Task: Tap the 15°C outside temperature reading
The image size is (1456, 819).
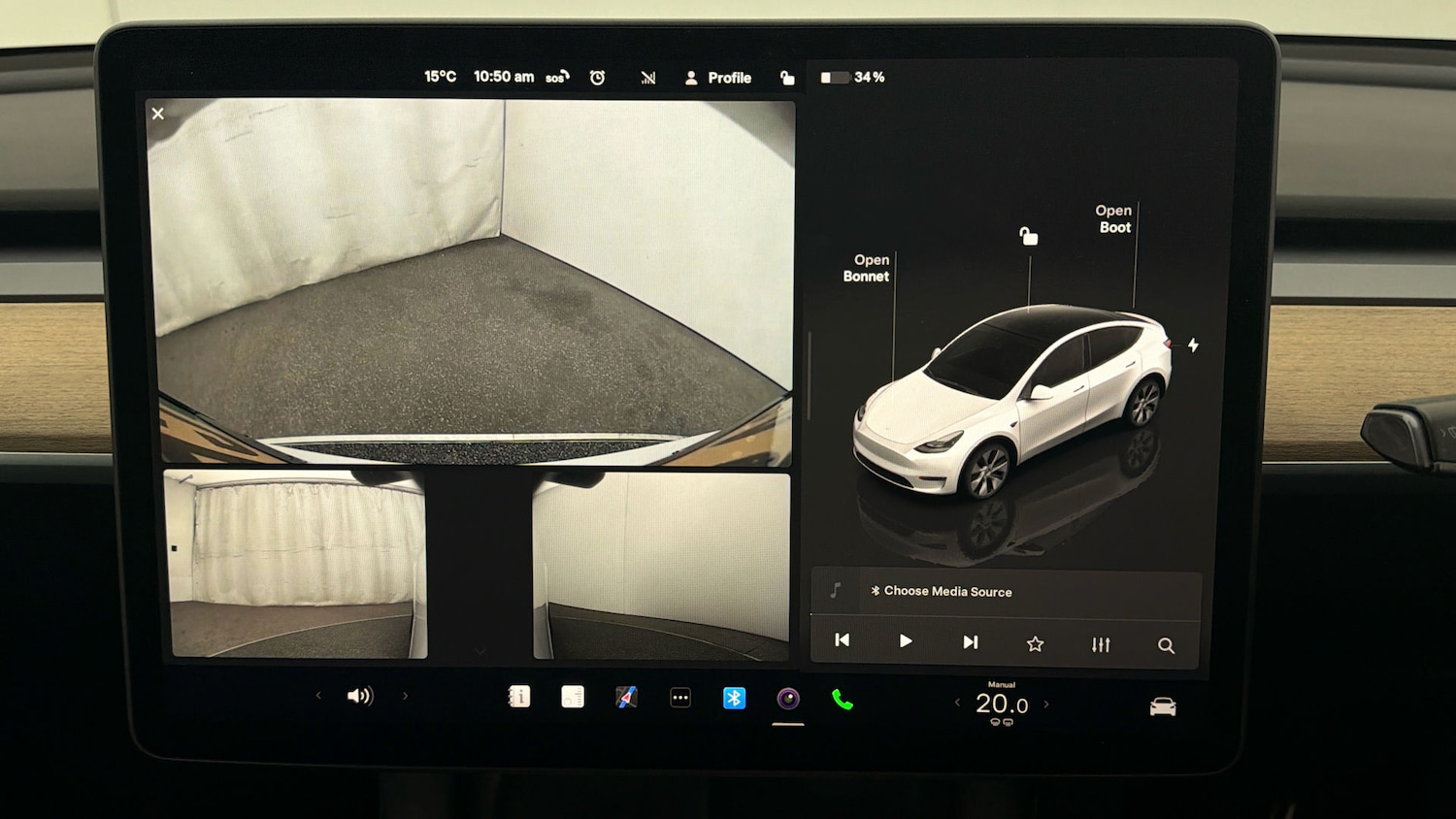Action: coord(440,77)
